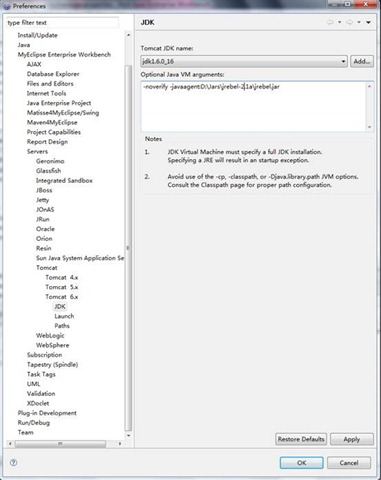Viewport: 381px width, 480px height.
Task: Select Report Design item
Action: point(47,141)
